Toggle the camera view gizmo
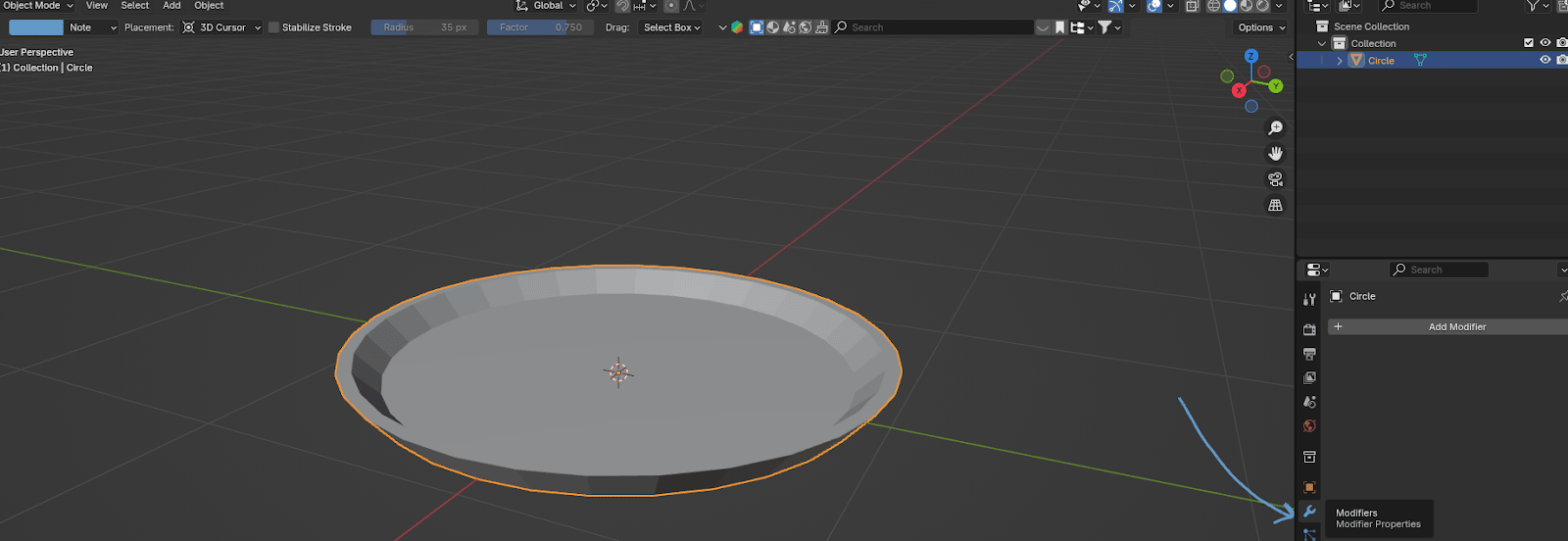This screenshot has width=1568, height=541. coord(1275,179)
